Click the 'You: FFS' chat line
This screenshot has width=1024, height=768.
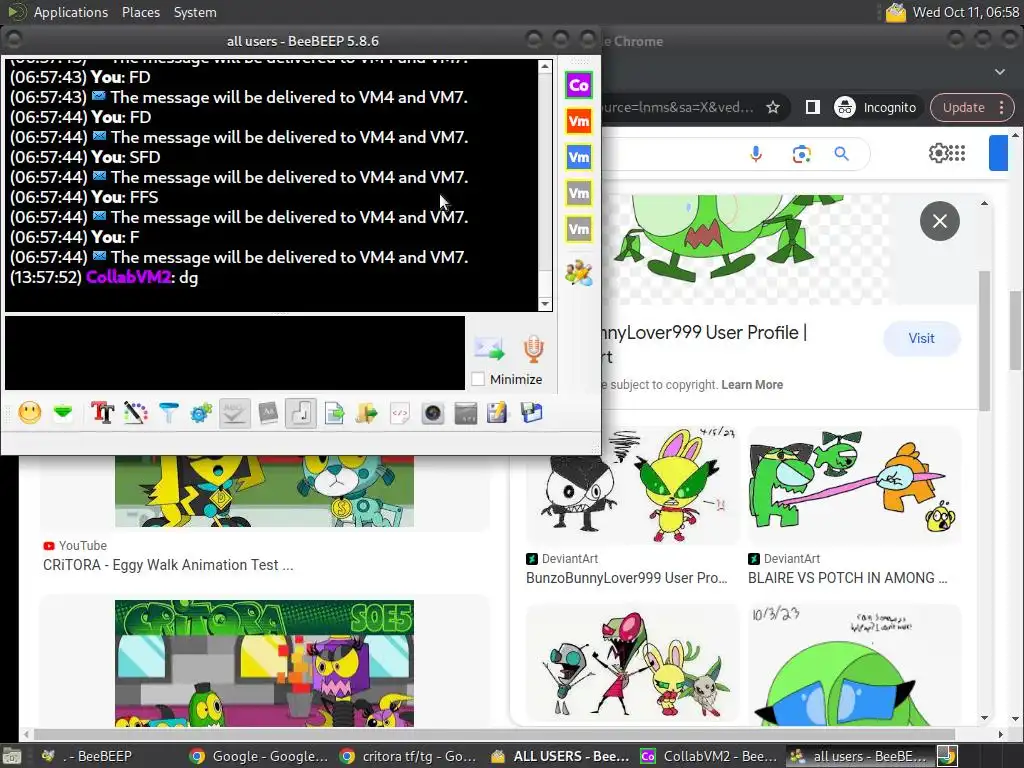tap(84, 197)
